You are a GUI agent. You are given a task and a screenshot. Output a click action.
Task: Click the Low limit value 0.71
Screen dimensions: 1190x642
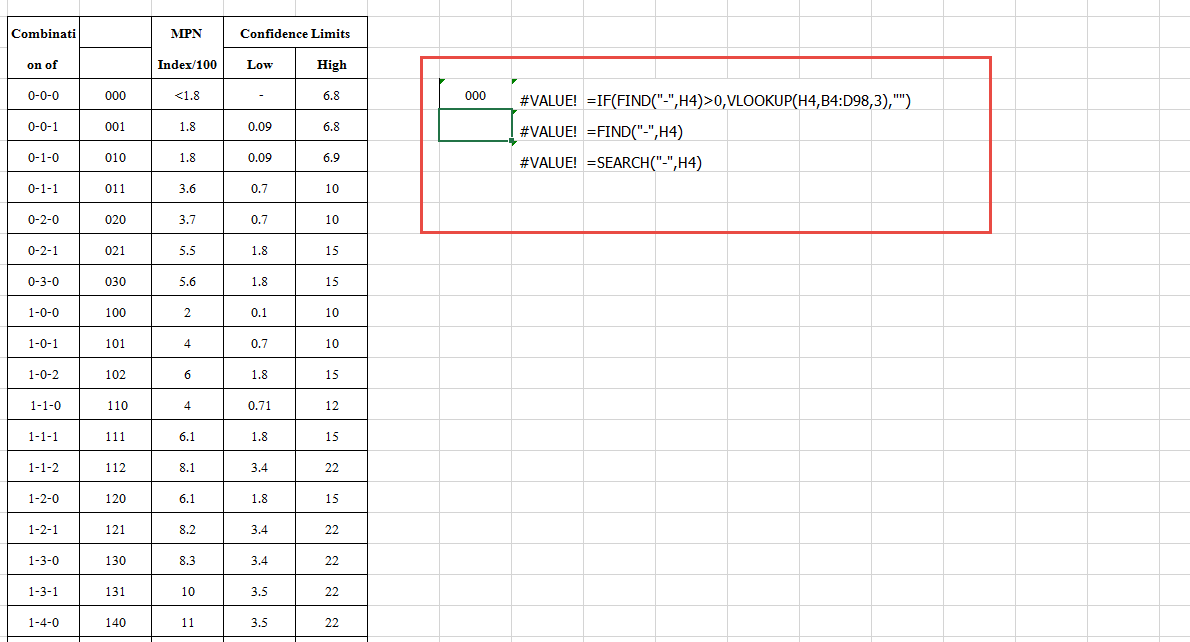click(x=260, y=406)
